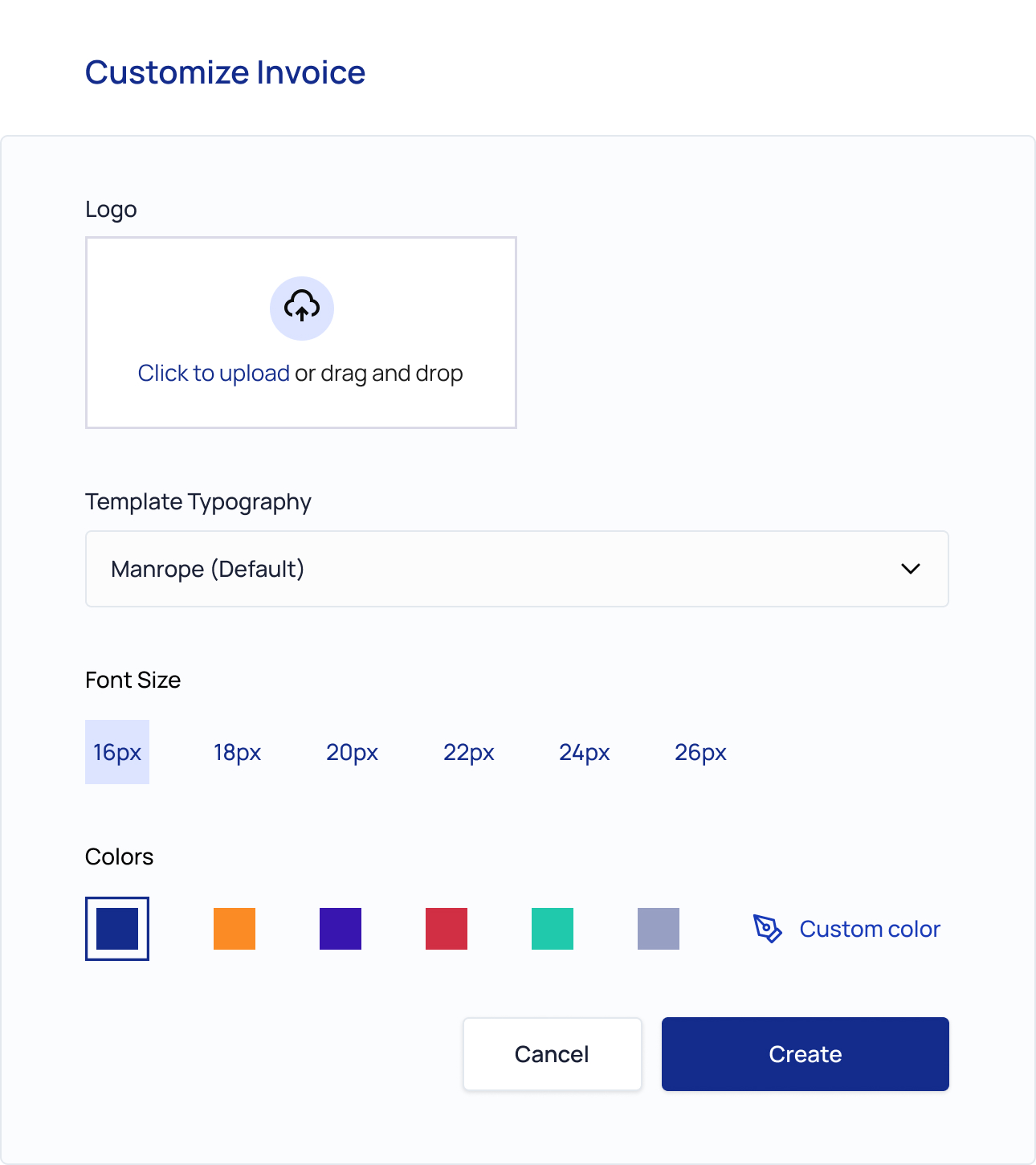Click the Create button
Image resolution: width=1036 pixels, height=1165 pixels.
click(x=806, y=1054)
